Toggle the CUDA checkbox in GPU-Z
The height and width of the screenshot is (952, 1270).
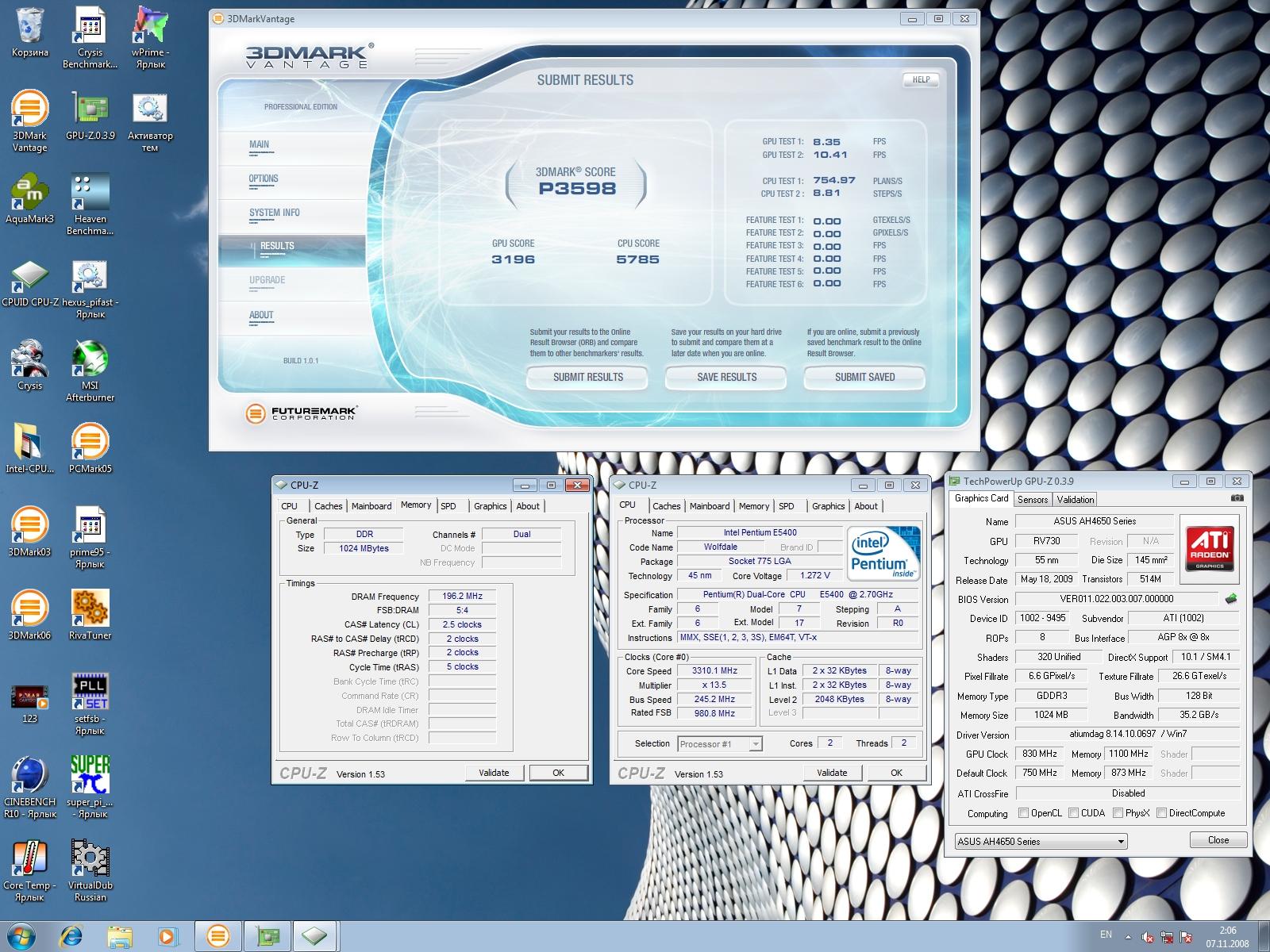[1073, 813]
